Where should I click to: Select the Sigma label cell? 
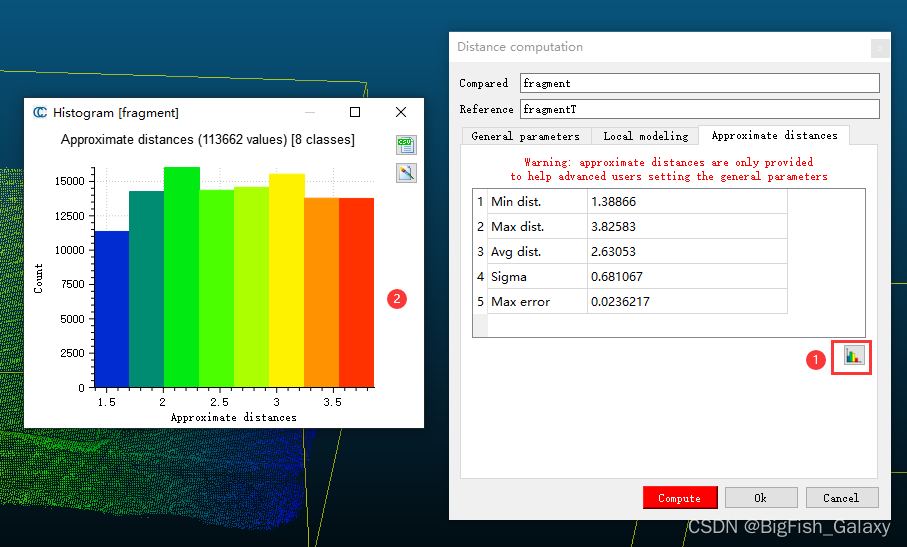537,276
